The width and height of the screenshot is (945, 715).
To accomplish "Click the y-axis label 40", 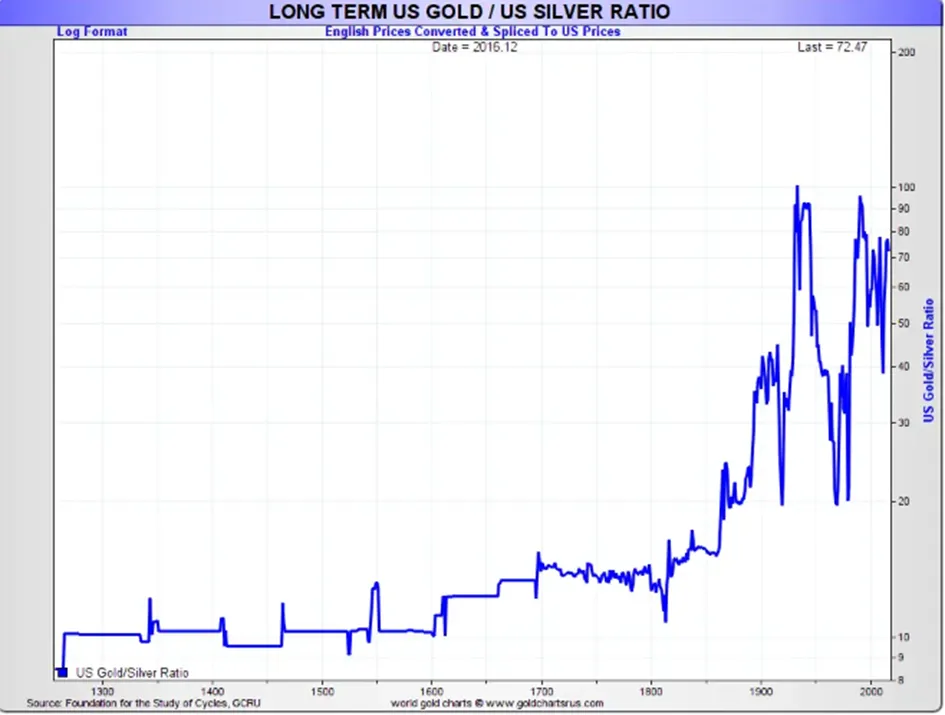I will click(x=904, y=367).
